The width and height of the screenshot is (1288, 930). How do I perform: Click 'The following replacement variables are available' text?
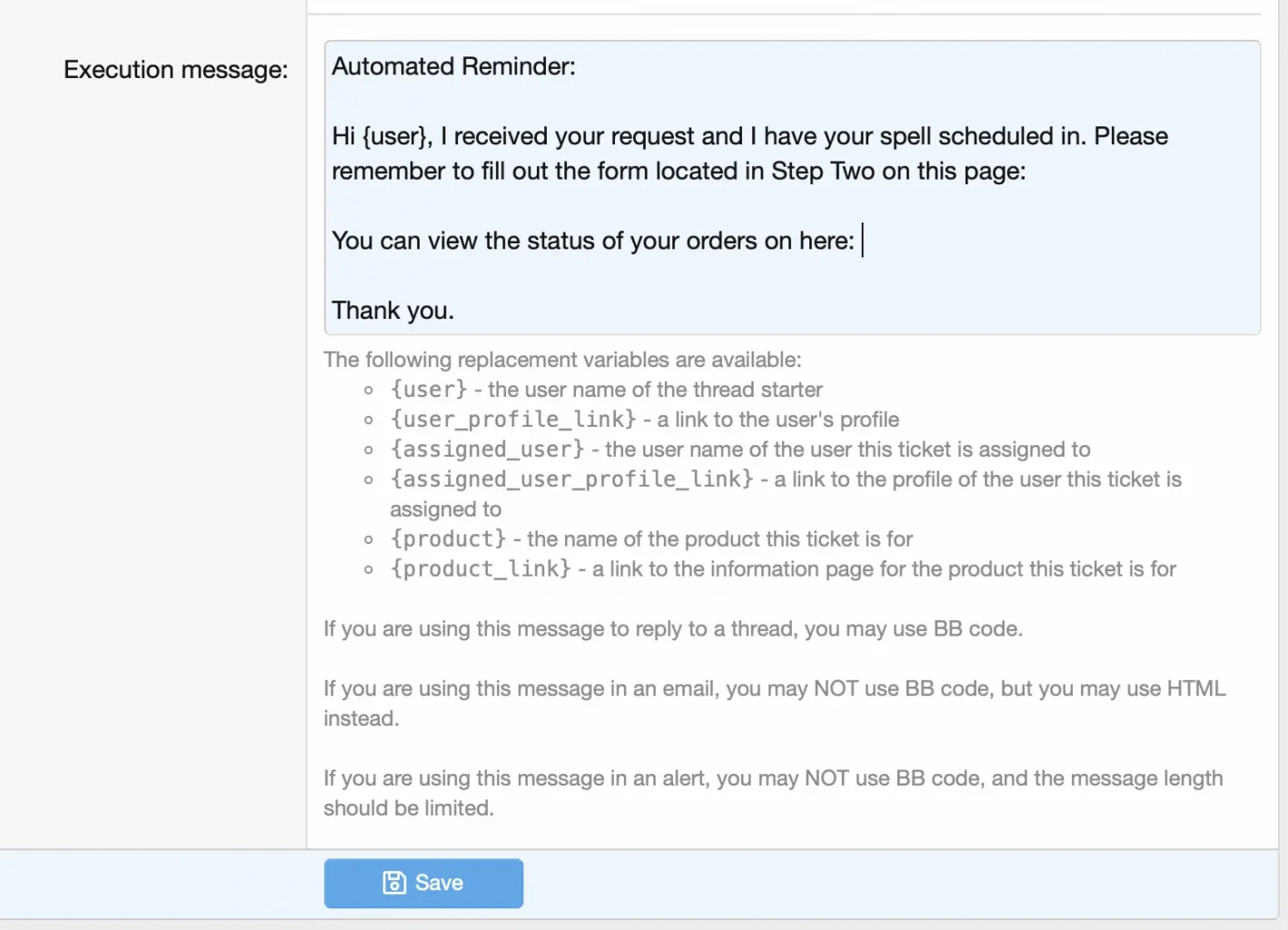(x=562, y=360)
